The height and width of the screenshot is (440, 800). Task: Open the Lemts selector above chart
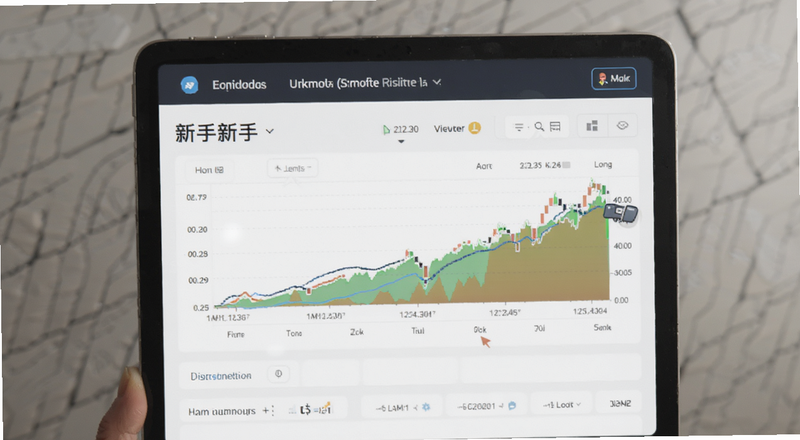[293, 168]
